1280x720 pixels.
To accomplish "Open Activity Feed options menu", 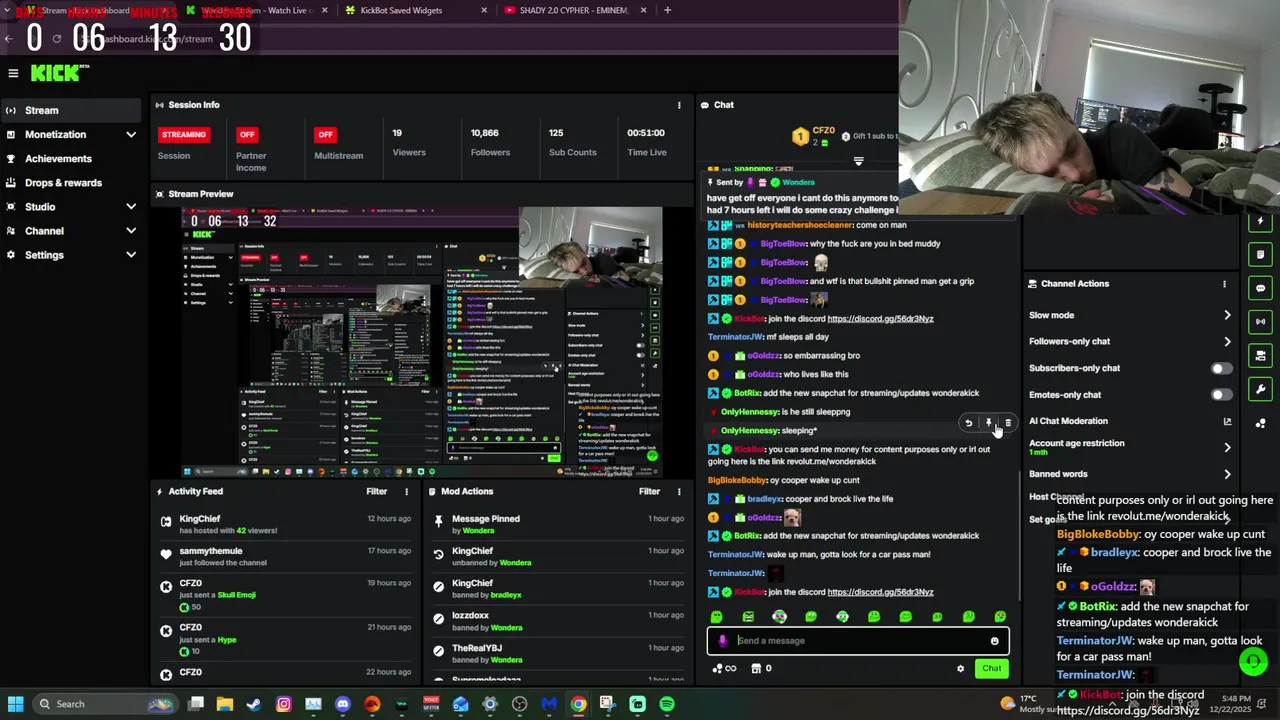I will click(406, 491).
